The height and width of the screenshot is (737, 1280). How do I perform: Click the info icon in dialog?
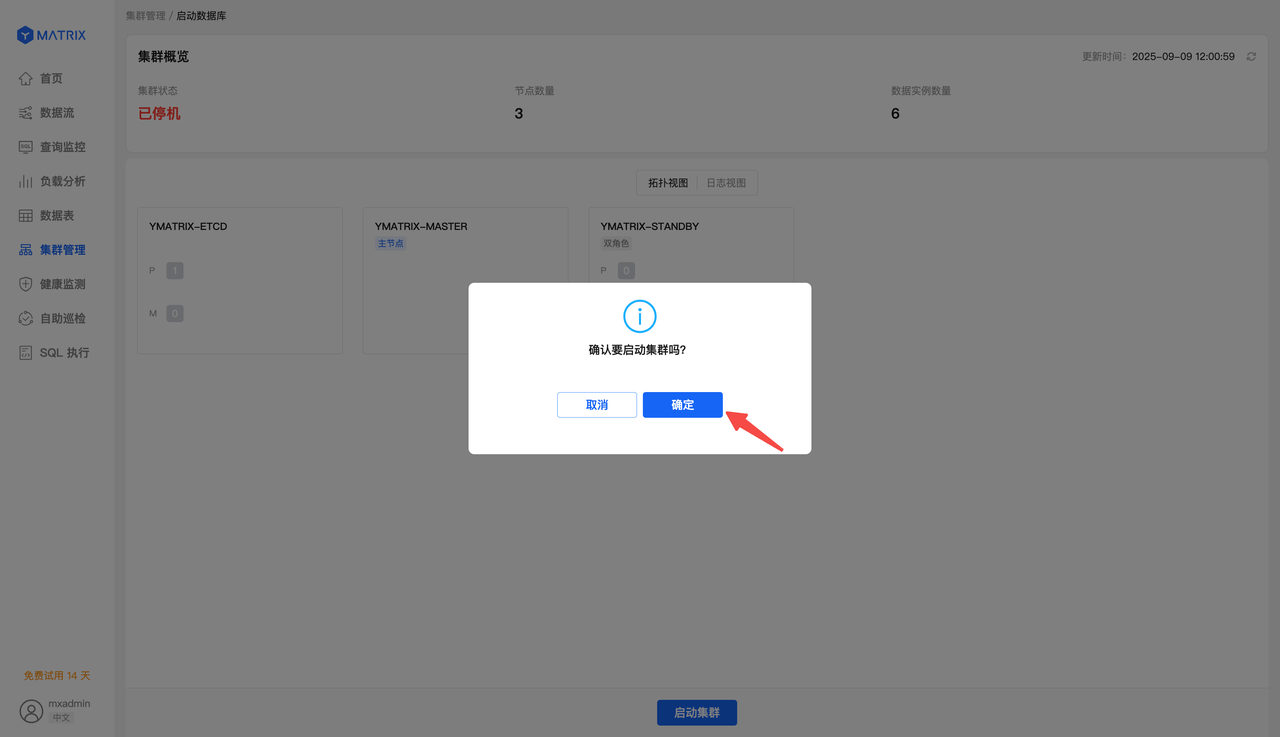pyautogui.click(x=640, y=316)
